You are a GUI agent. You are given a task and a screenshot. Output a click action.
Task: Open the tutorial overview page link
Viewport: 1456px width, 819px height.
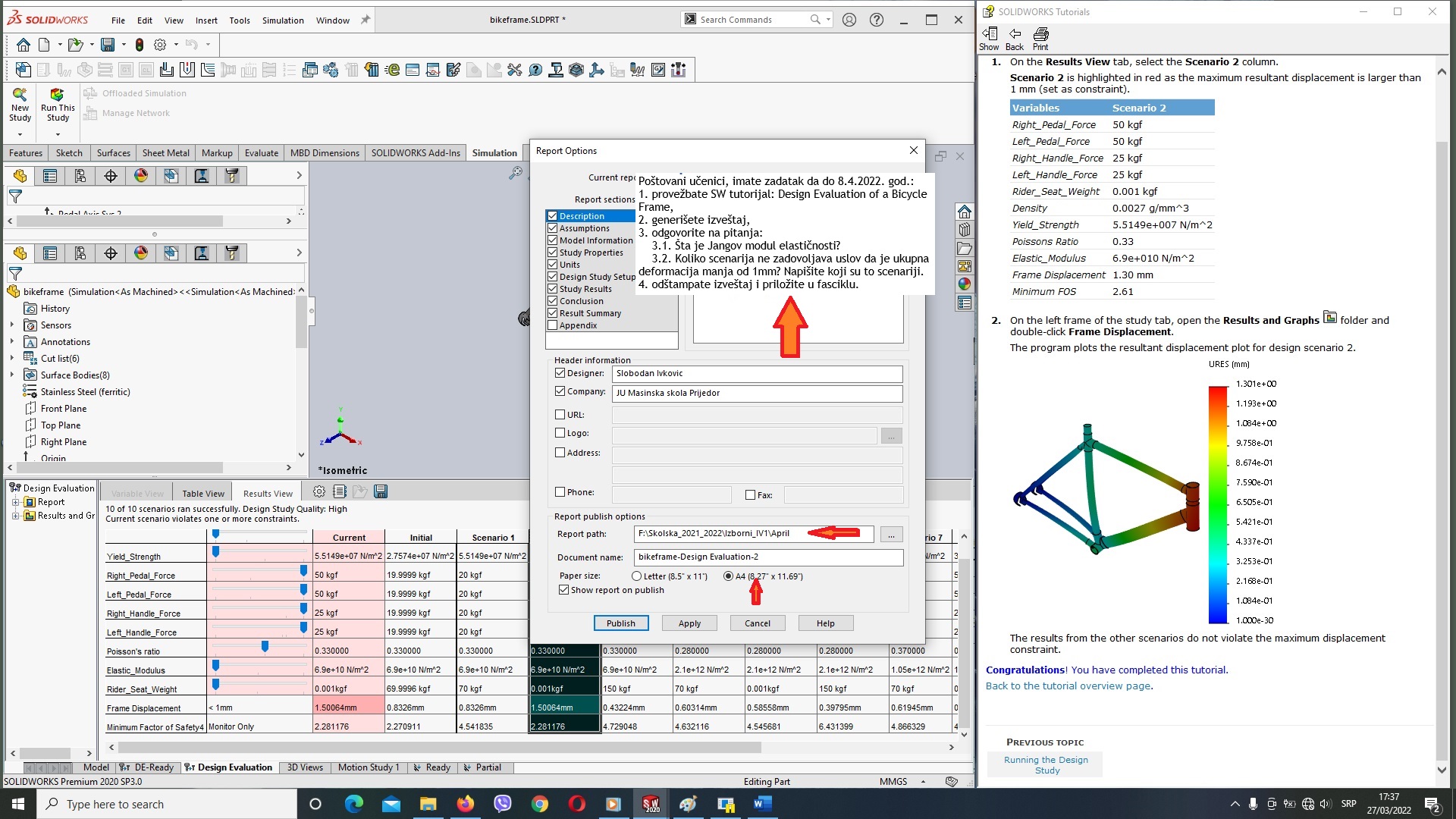1068,686
